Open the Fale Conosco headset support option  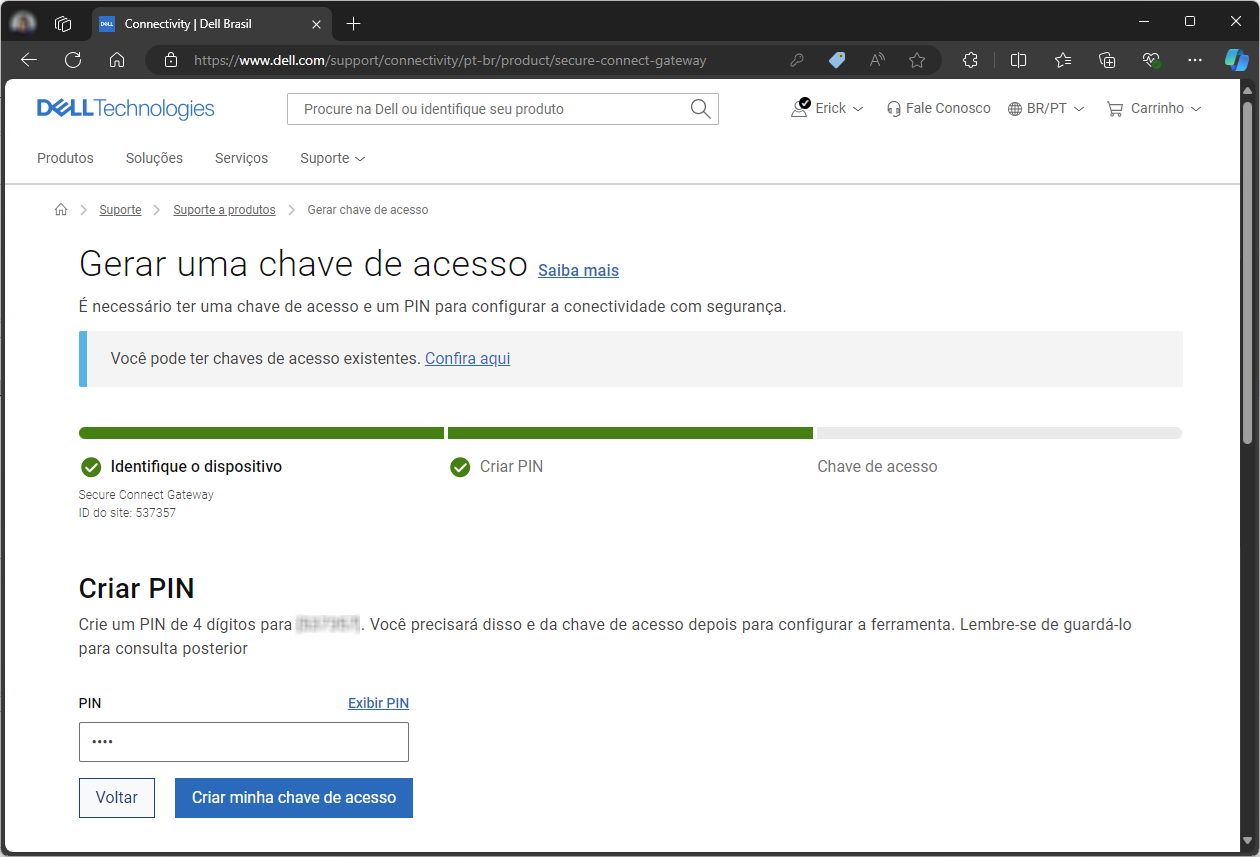click(x=938, y=108)
